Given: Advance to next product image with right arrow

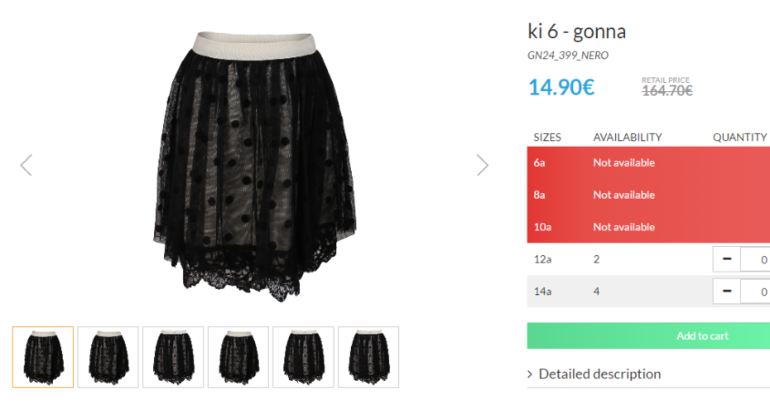Looking at the screenshot, I should 482,165.
